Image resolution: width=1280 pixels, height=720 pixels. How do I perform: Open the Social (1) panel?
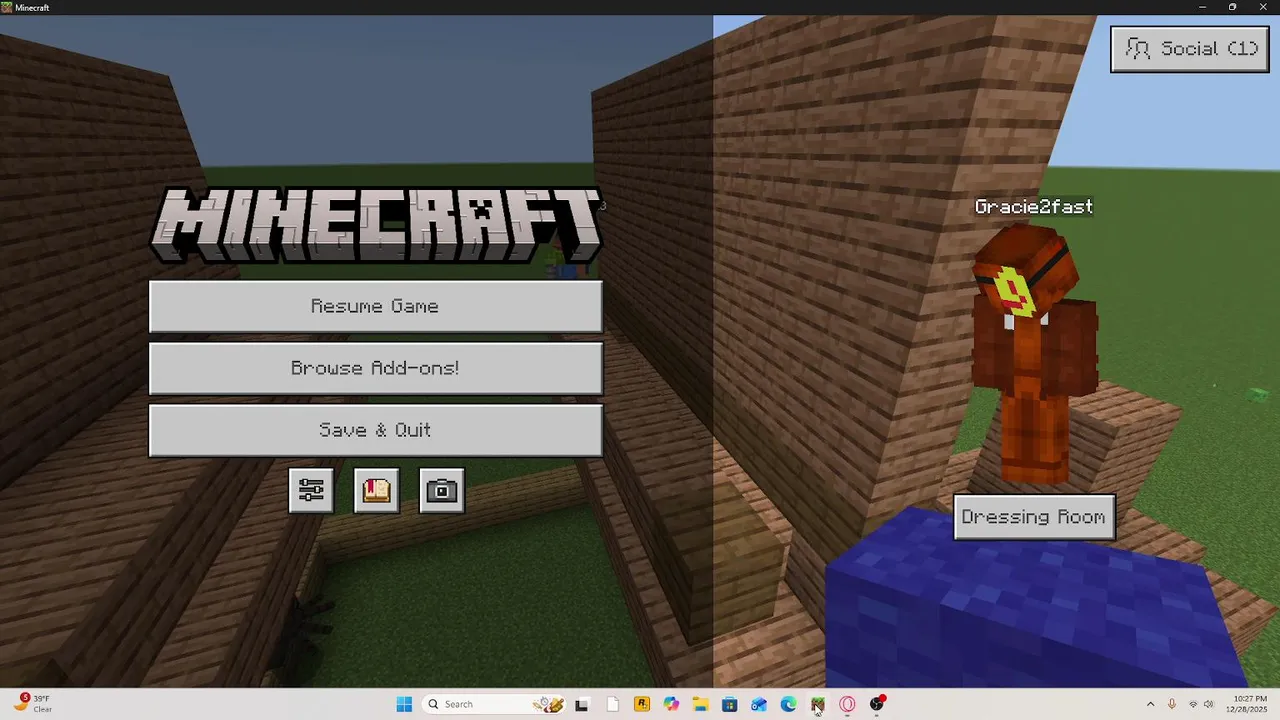pos(1190,49)
